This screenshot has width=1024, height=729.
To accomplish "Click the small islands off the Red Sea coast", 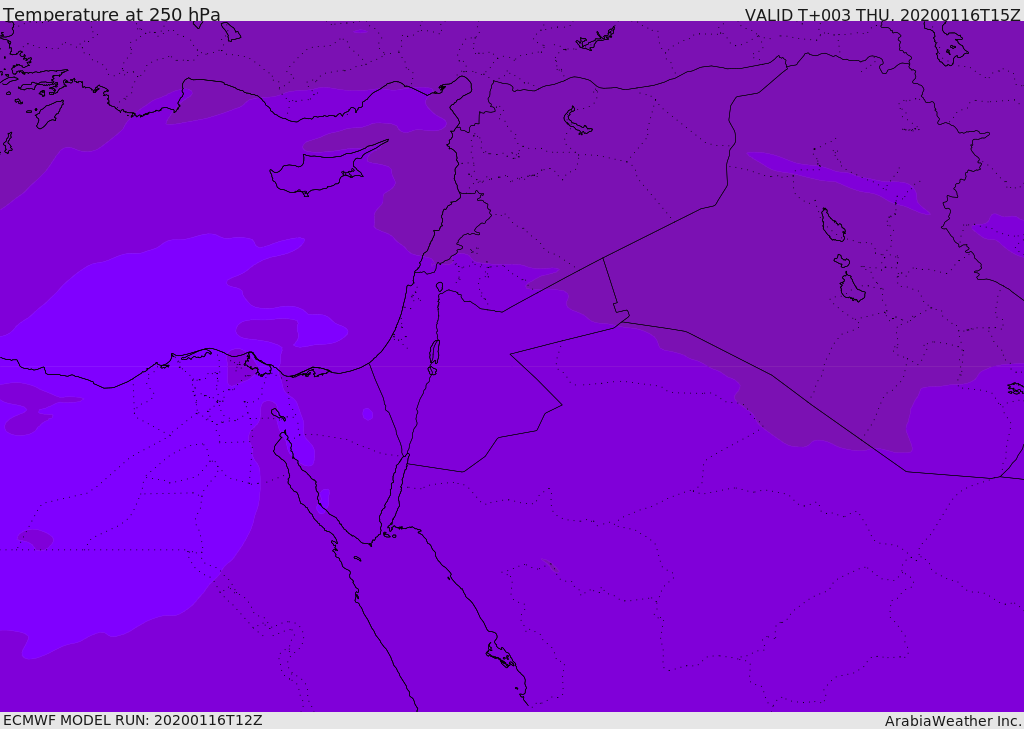I will 500,655.
